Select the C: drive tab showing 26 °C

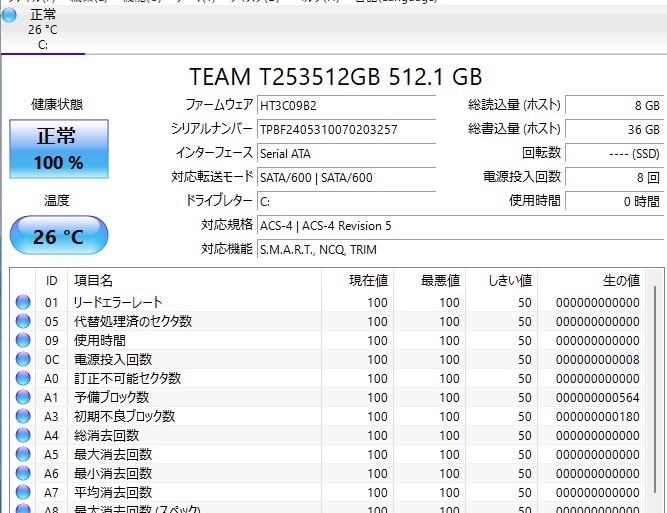point(42,30)
